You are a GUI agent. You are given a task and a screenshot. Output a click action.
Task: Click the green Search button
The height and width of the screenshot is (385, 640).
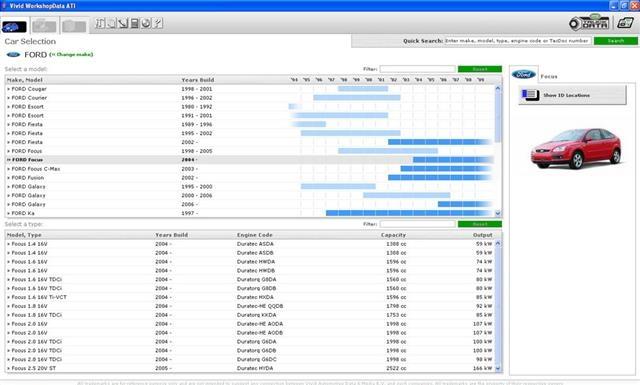[616, 41]
